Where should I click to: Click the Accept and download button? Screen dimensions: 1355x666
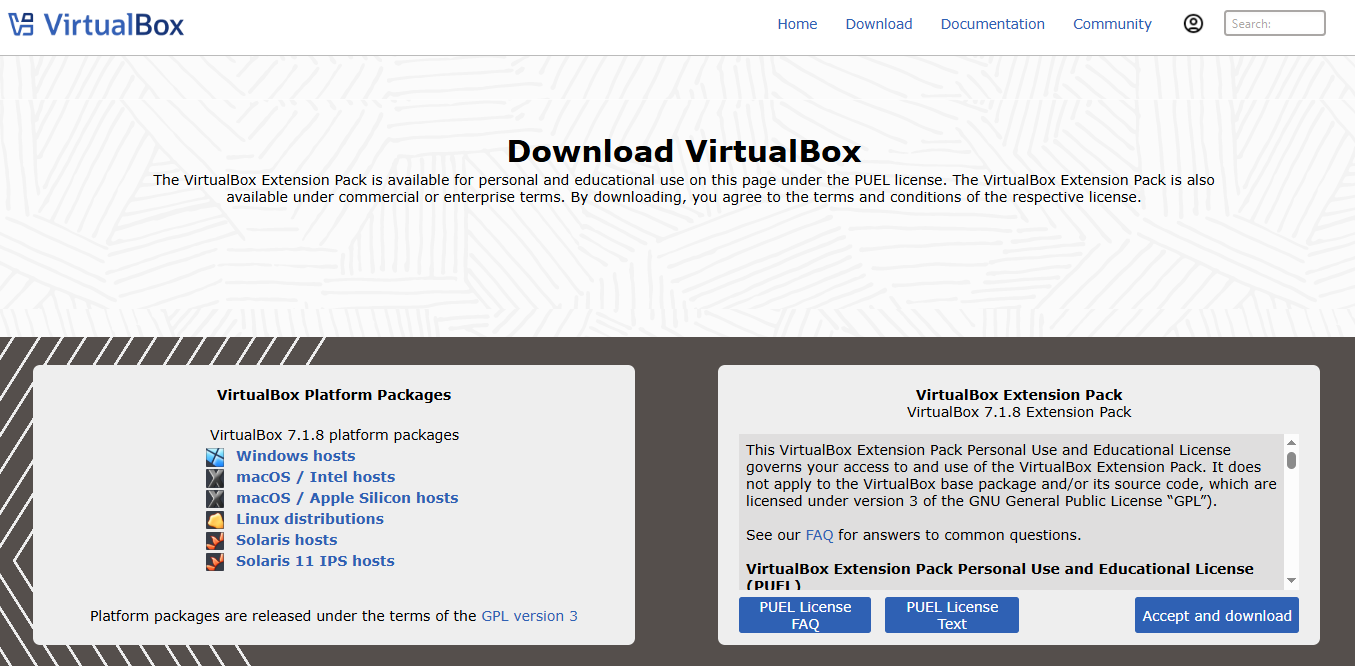coord(1217,615)
